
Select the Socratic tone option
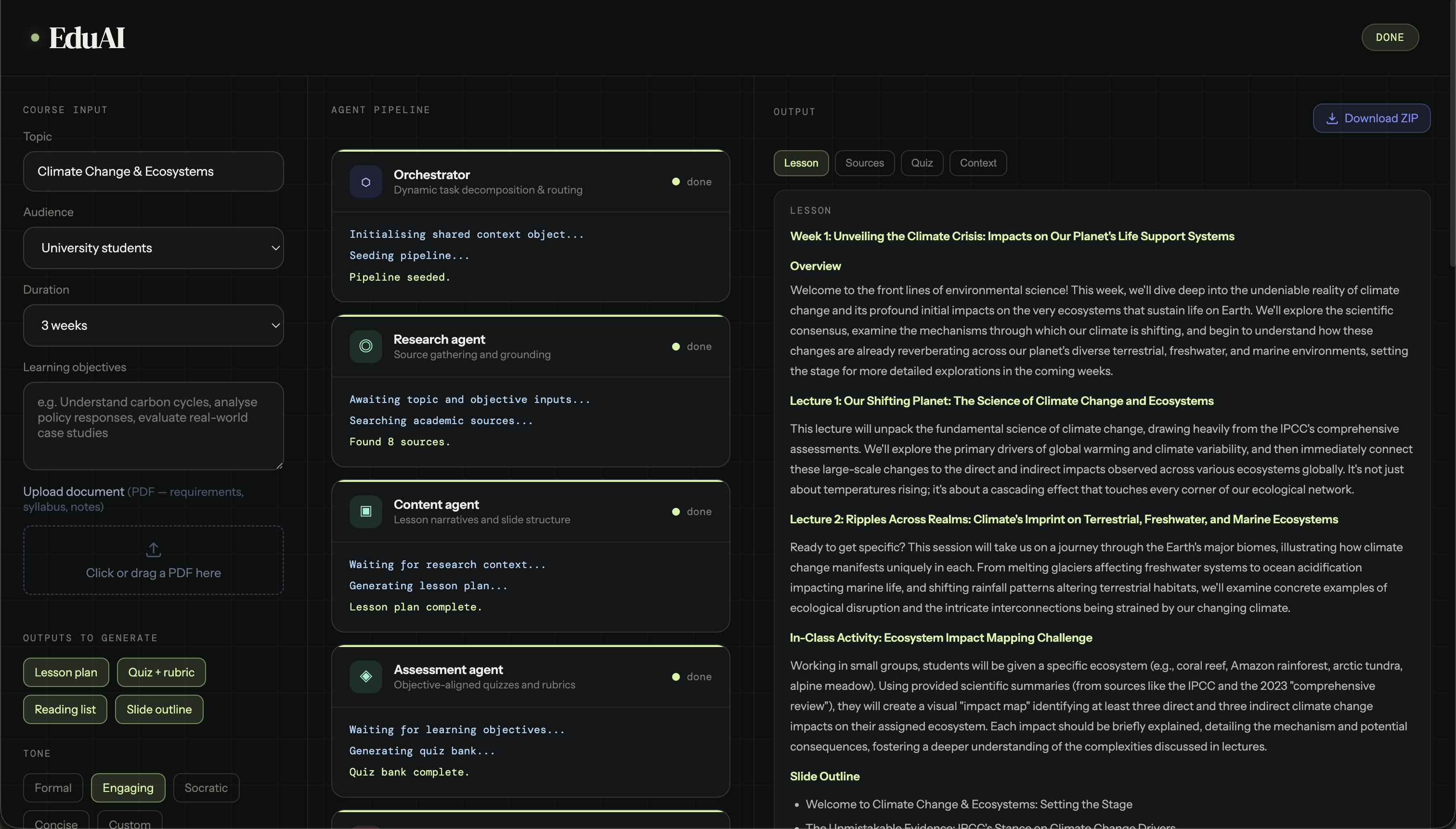[206, 788]
